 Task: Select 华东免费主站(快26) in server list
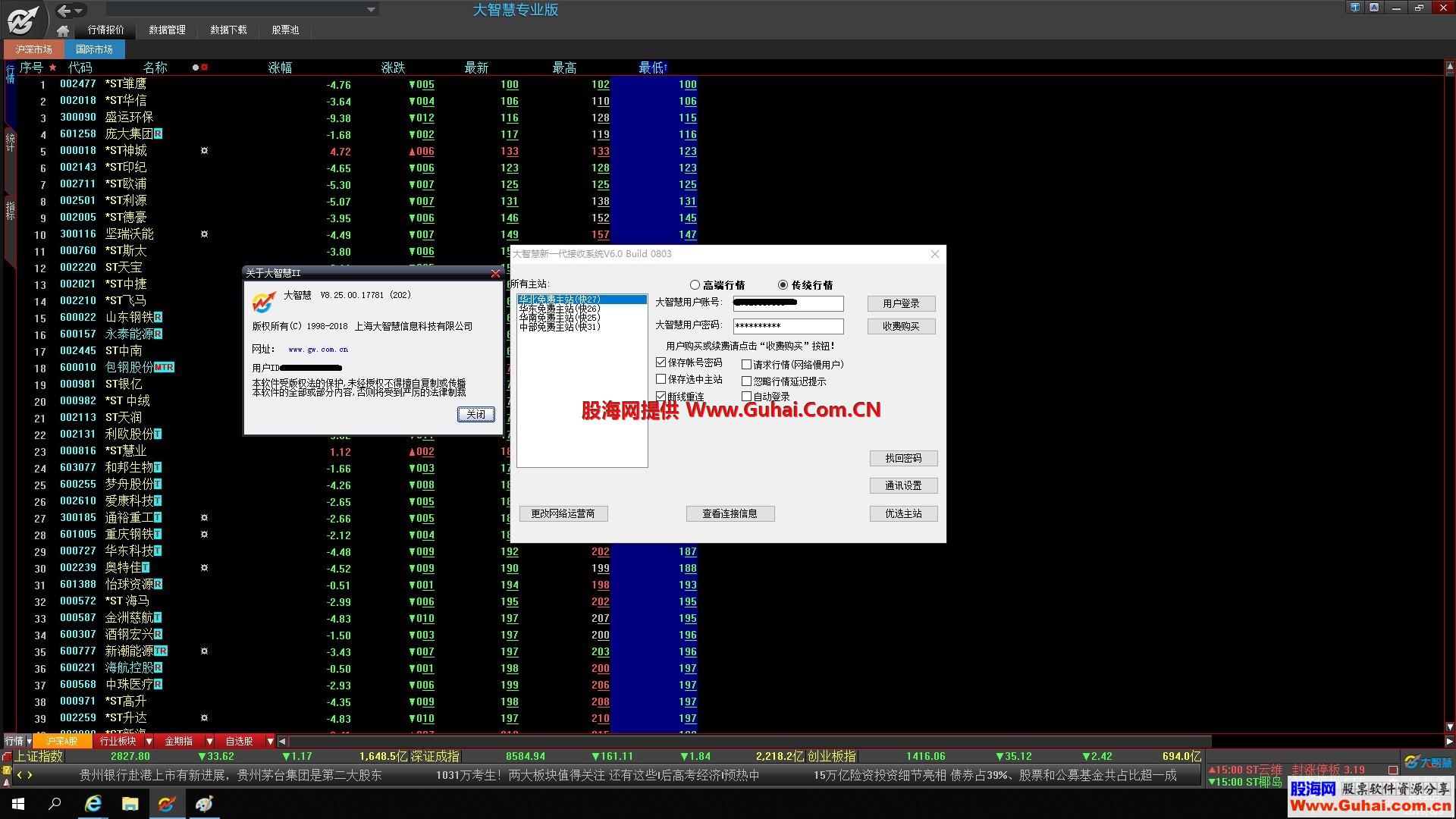[582, 309]
